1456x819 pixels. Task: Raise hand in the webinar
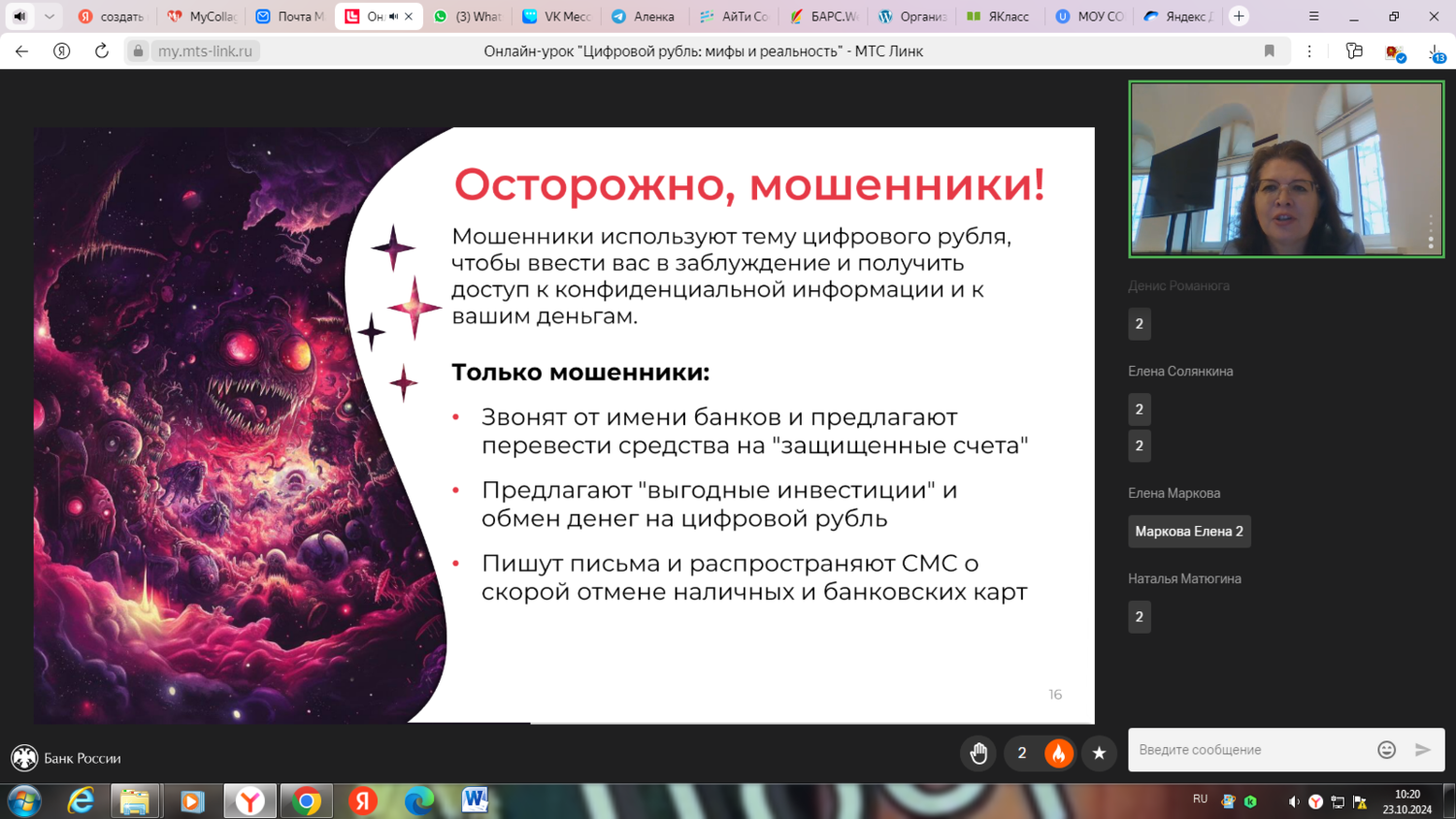pos(978,753)
